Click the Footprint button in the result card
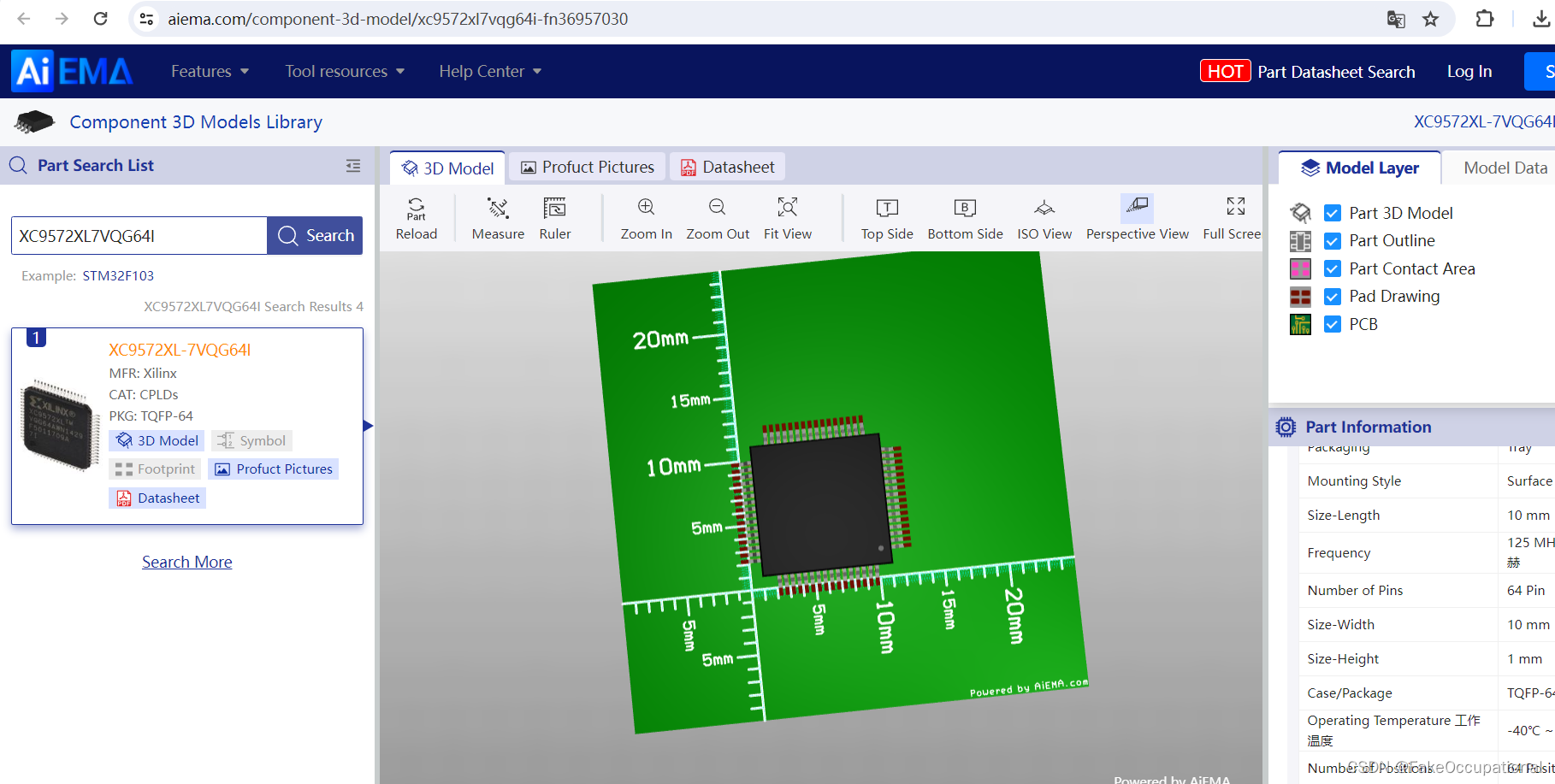 [x=155, y=469]
